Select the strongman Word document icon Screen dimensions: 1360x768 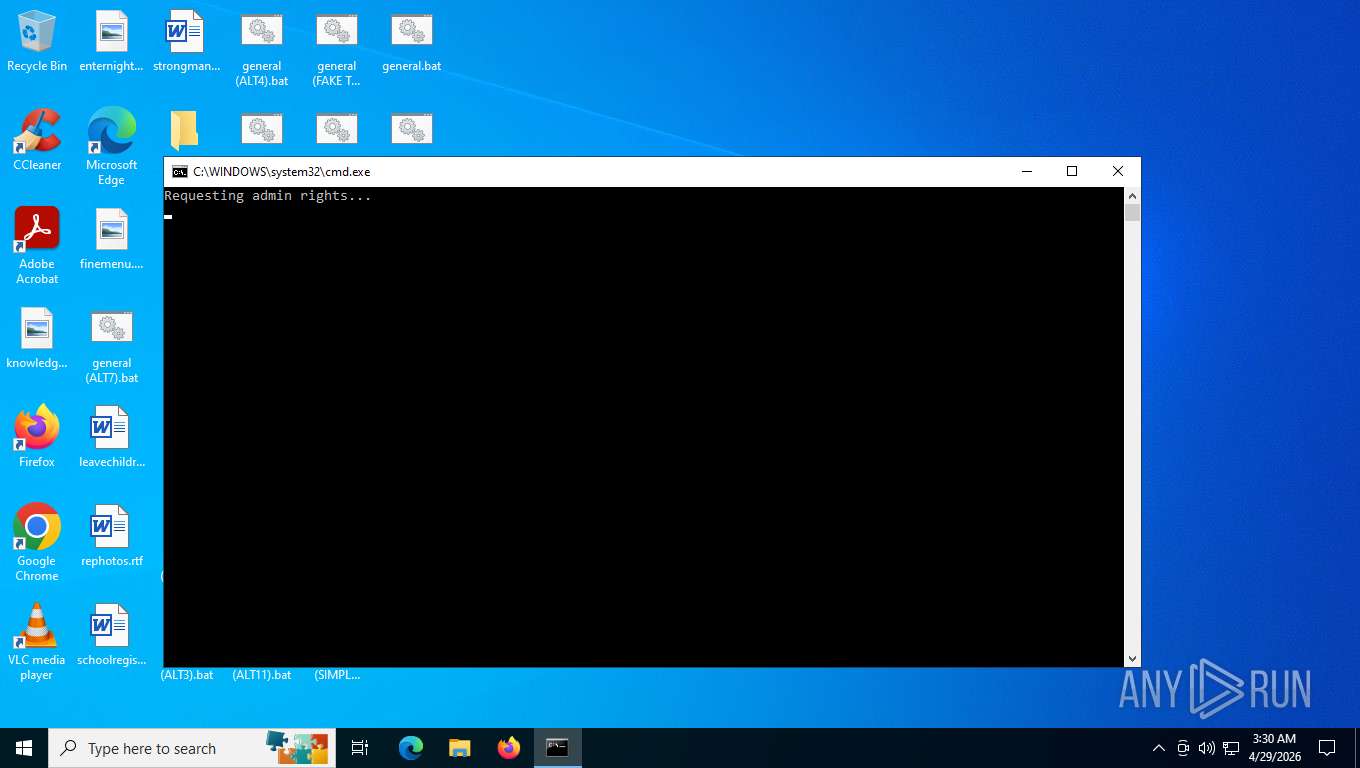[186, 42]
